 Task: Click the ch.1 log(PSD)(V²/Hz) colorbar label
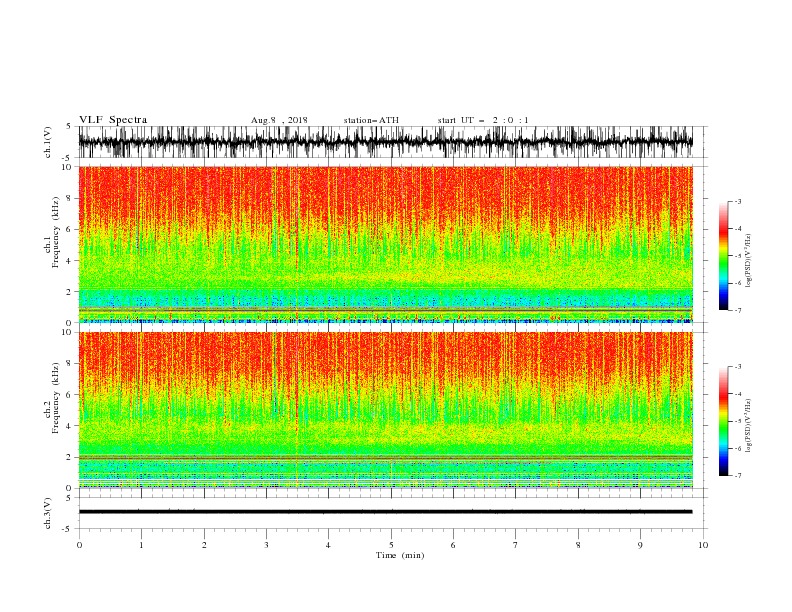(749, 261)
